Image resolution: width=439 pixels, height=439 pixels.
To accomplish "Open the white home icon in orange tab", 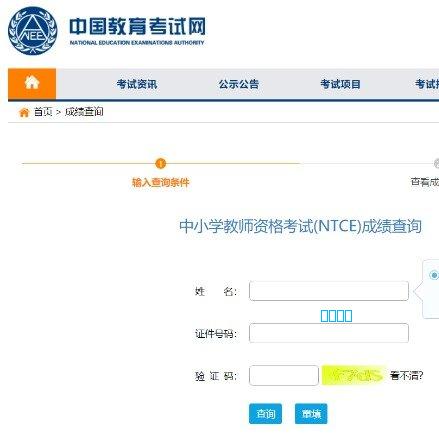I will tap(32, 82).
